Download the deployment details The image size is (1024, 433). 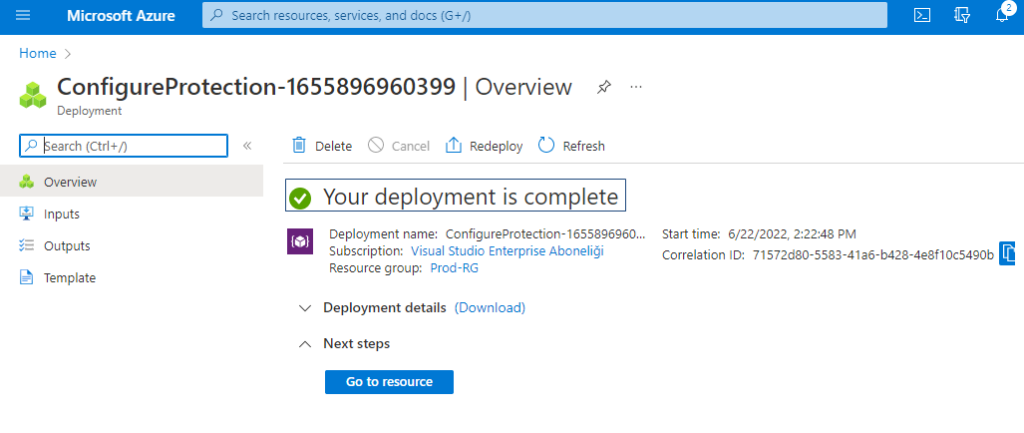pos(490,308)
